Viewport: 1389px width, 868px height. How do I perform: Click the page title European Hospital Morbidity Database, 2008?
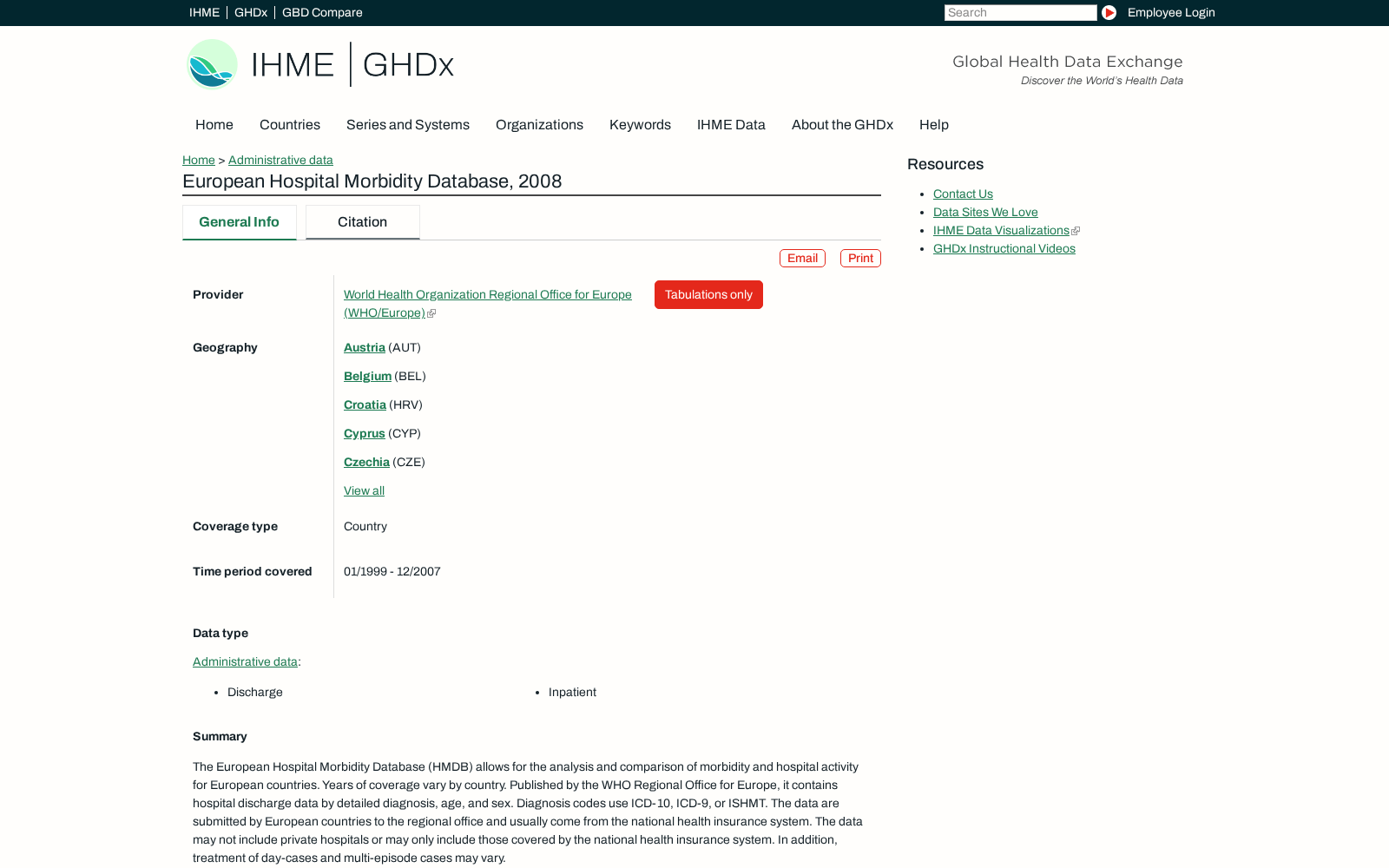(372, 181)
